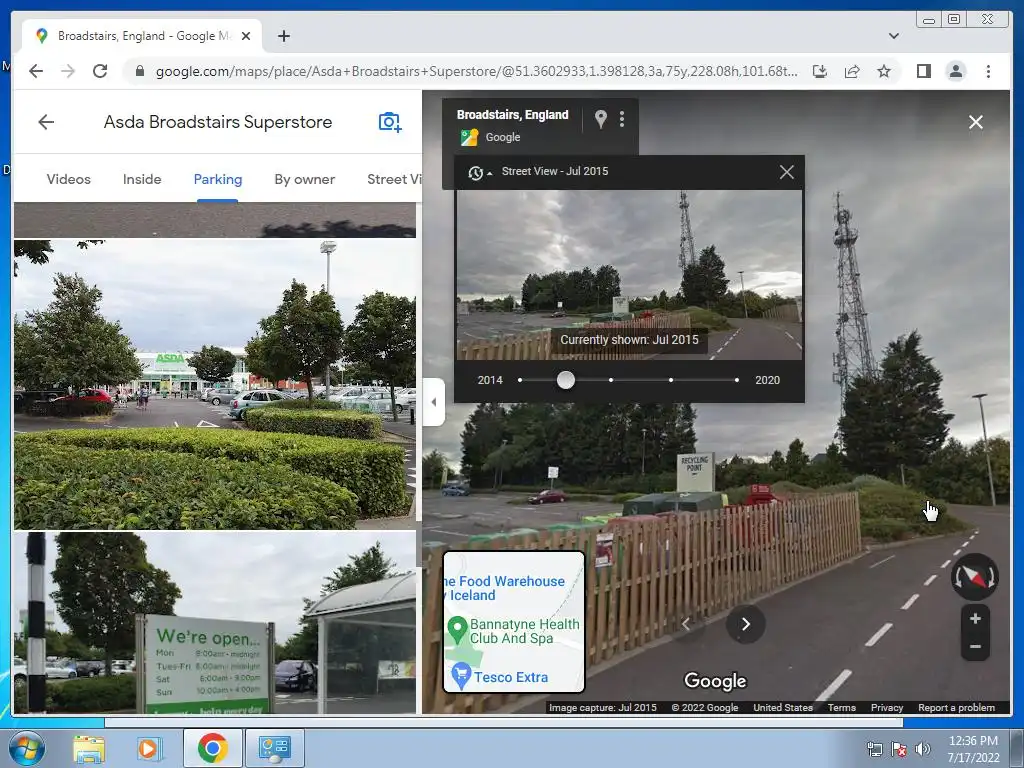The height and width of the screenshot is (768, 1024).
Task: Click Report a problem link
Action: pos(956,708)
